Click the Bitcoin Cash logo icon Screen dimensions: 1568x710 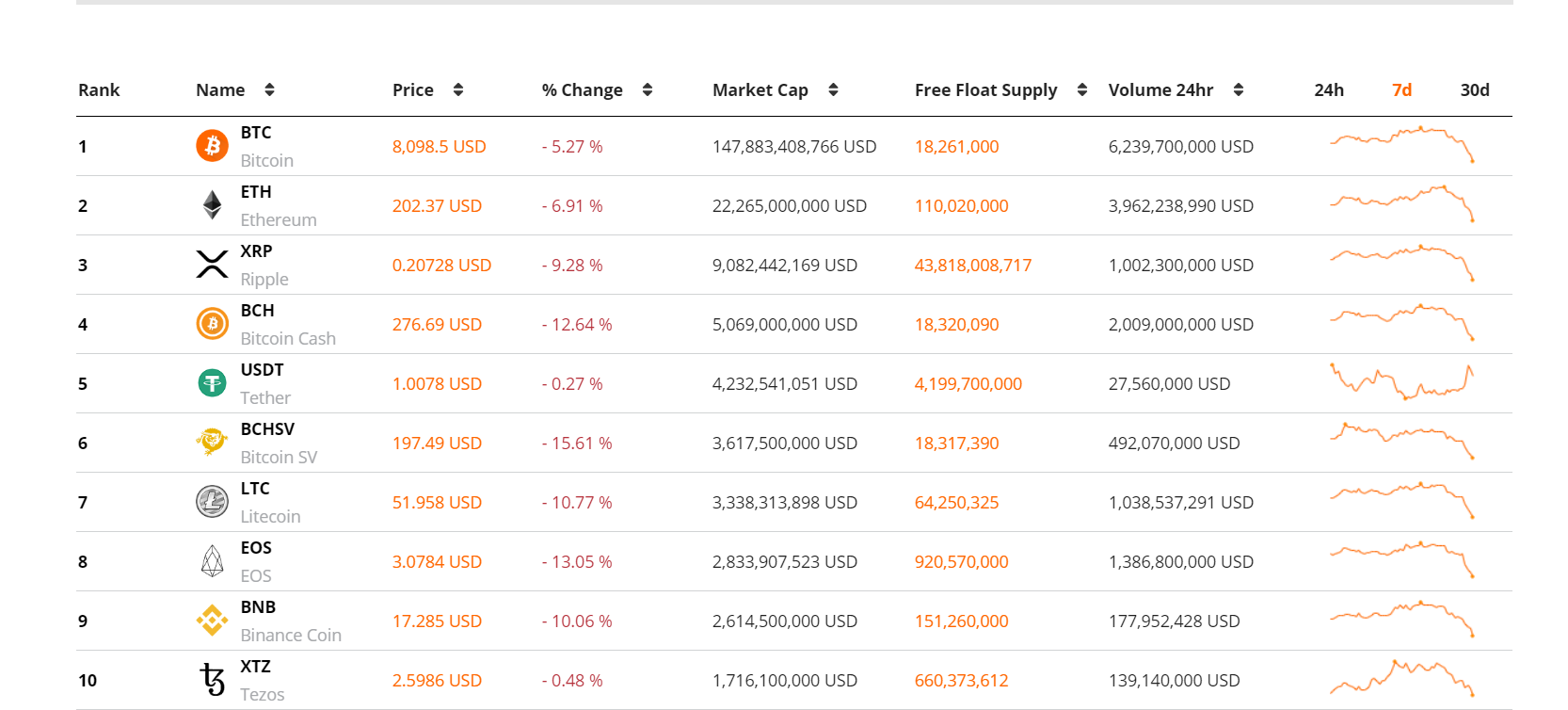(212, 324)
